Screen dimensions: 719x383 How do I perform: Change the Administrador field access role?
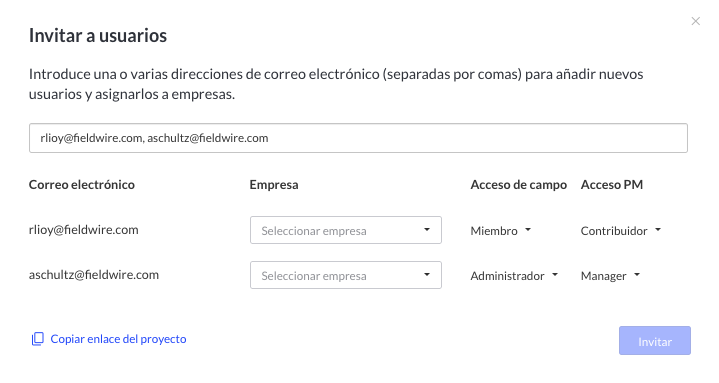click(514, 276)
